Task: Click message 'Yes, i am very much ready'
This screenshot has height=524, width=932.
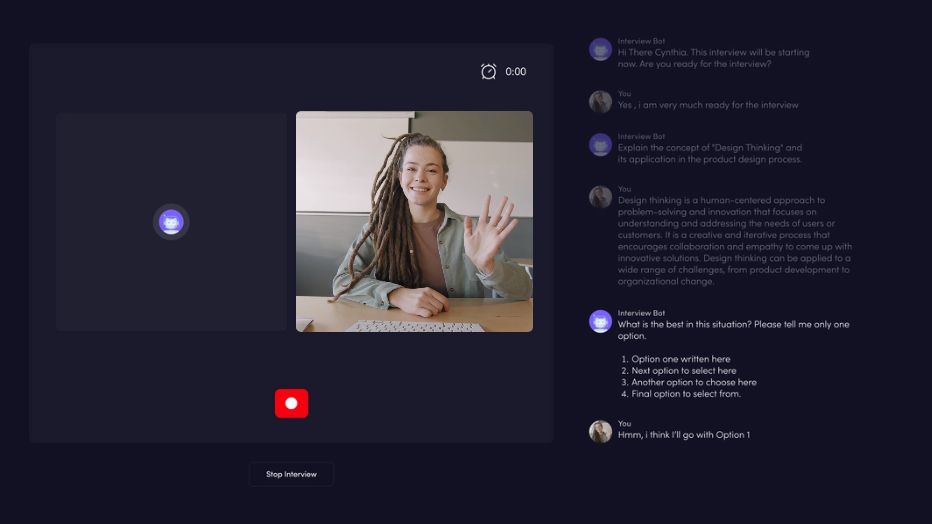Action: 708,105
